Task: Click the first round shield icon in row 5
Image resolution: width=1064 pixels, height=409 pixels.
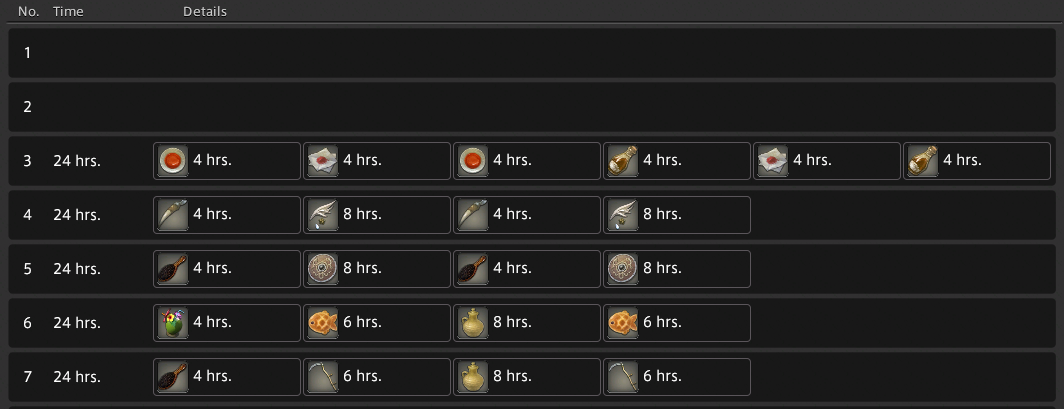Action: [323, 268]
